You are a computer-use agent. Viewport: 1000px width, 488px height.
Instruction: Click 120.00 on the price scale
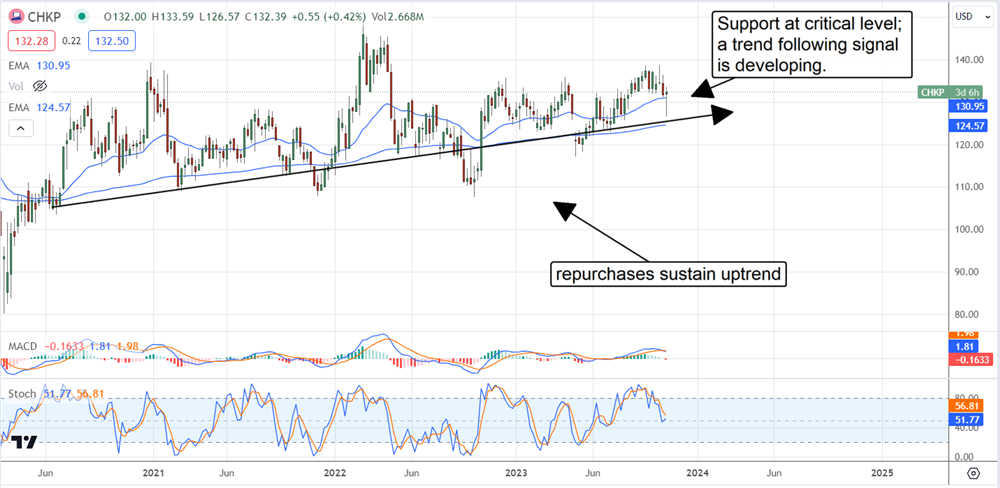pos(967,145)
